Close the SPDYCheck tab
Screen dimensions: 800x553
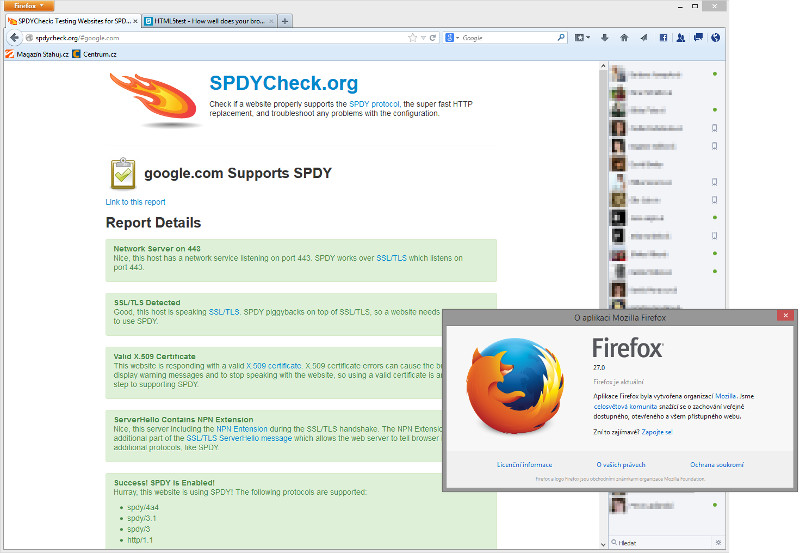pos(135,21)
